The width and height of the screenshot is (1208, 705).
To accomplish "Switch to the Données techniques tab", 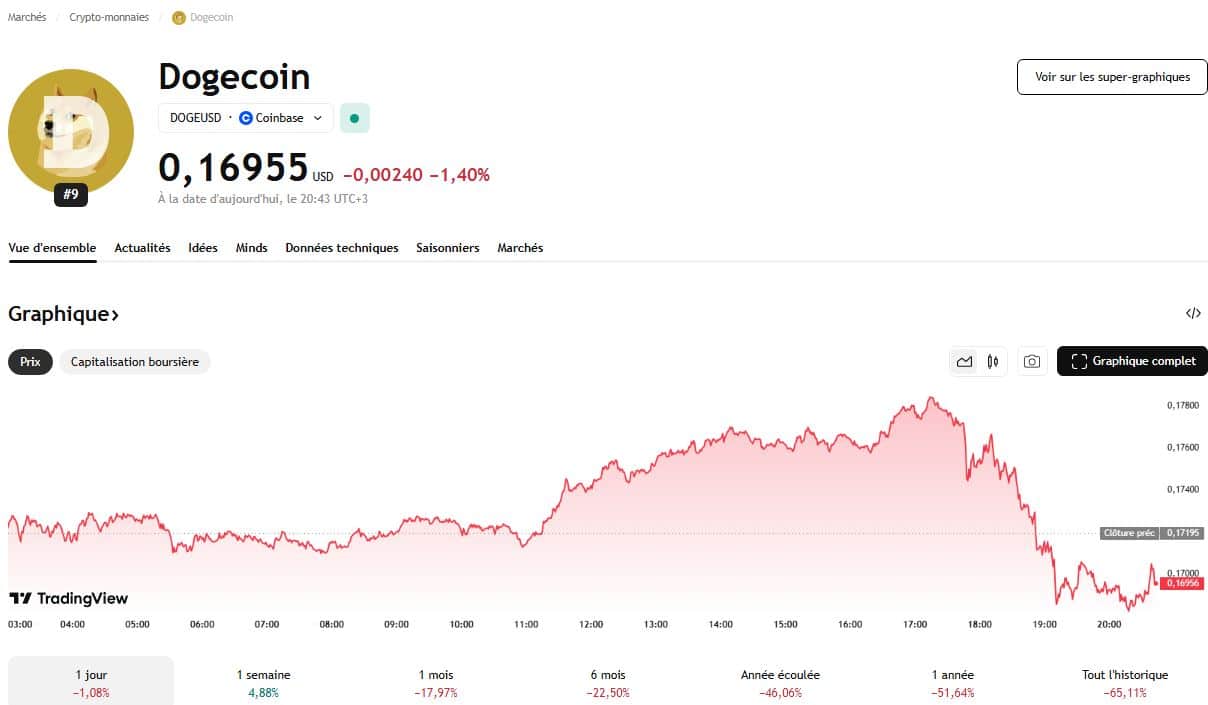I will tap(341, 247).
